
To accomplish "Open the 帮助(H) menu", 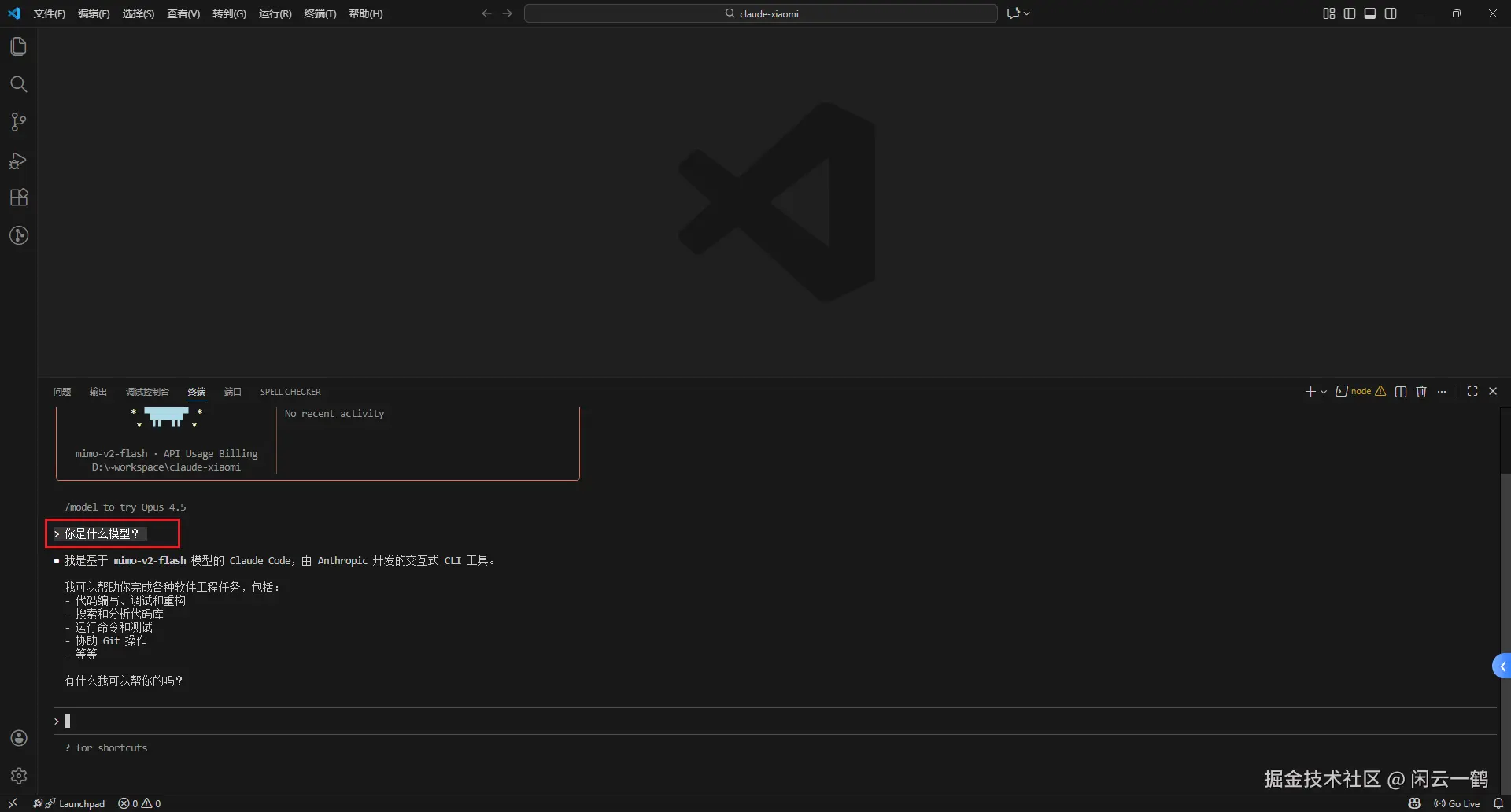I will [x=366, y=13].
